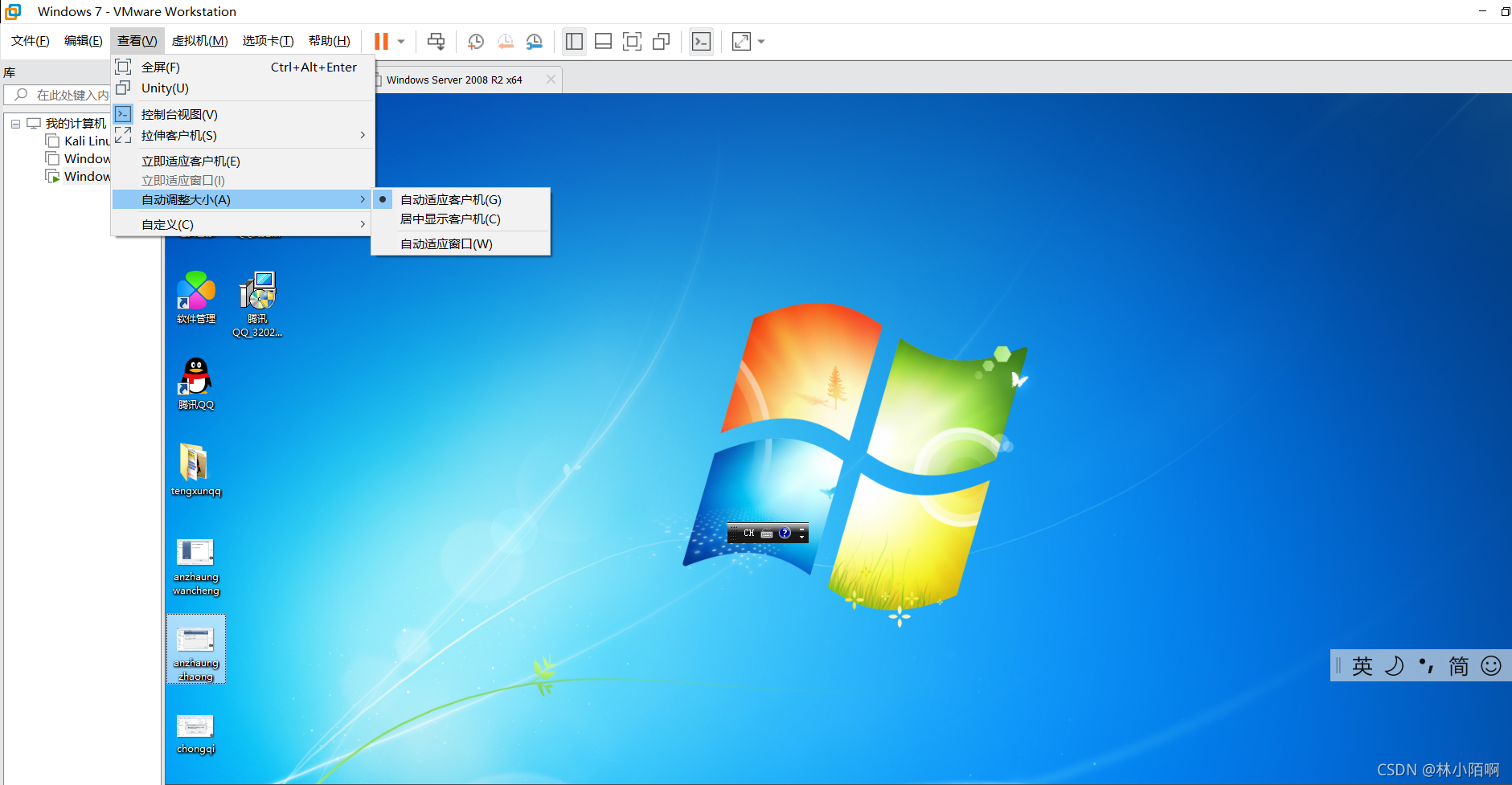Click the full screen icon beside 全屏(F)
This screenshot has height=785, width=1512.
tap(123, 67)
